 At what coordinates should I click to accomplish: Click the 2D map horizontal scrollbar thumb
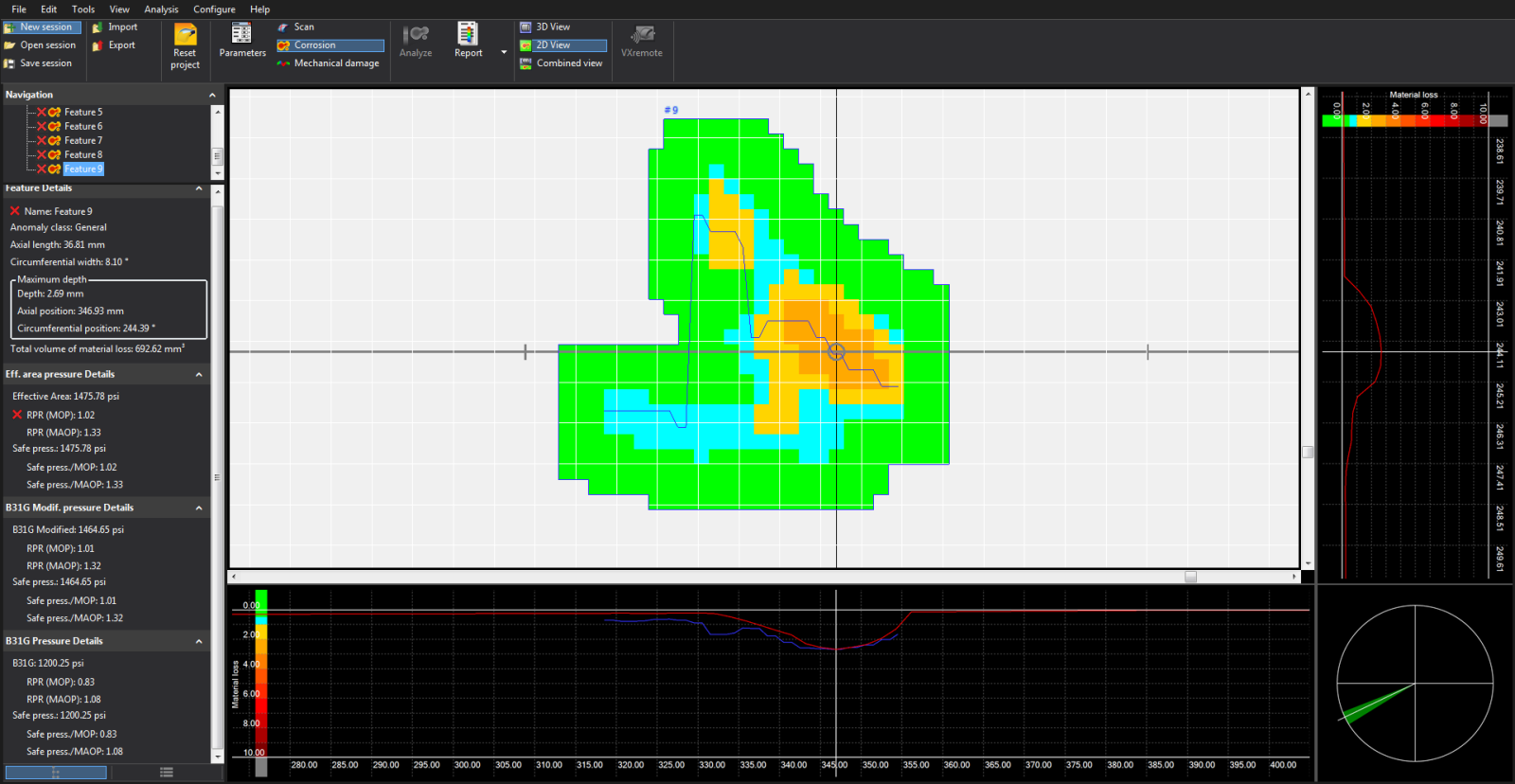[x=1190, y=577]
